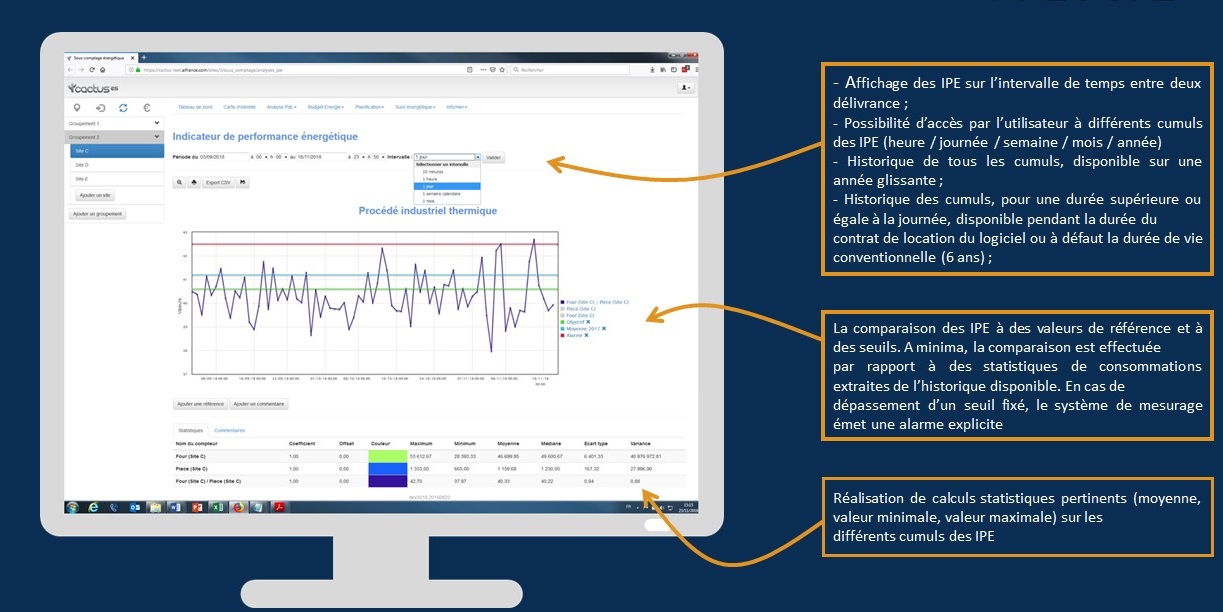The height and width of the screenshot is (612, 1223).
Task: Open the Tableau de bord menu
Action: tap(195, 107)
